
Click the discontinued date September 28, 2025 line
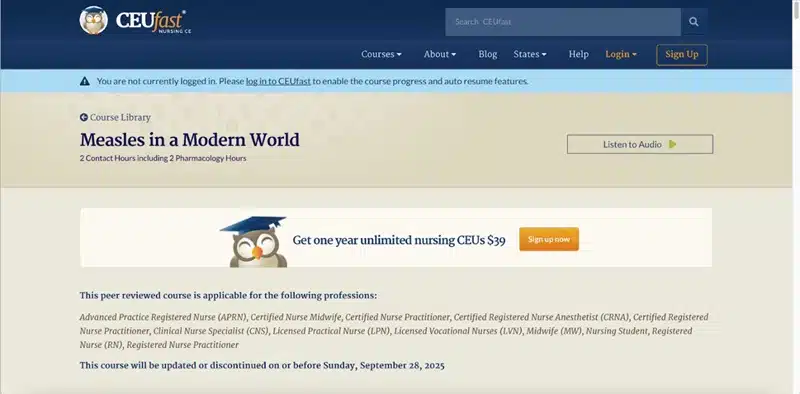[x=262, y=365]
